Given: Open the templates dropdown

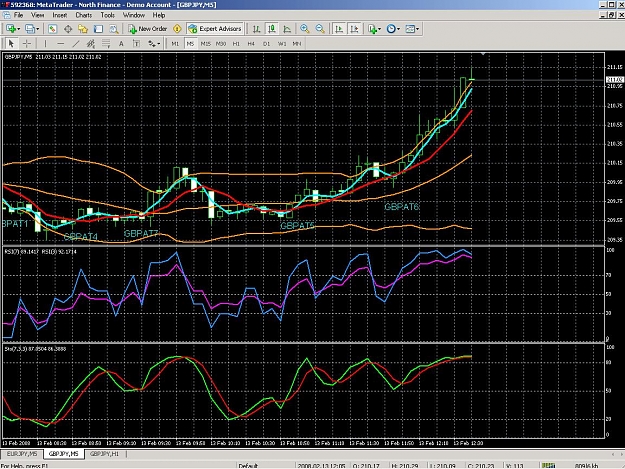Looking at the screenshot, I should pyautogui.click(x=412, y=29).
